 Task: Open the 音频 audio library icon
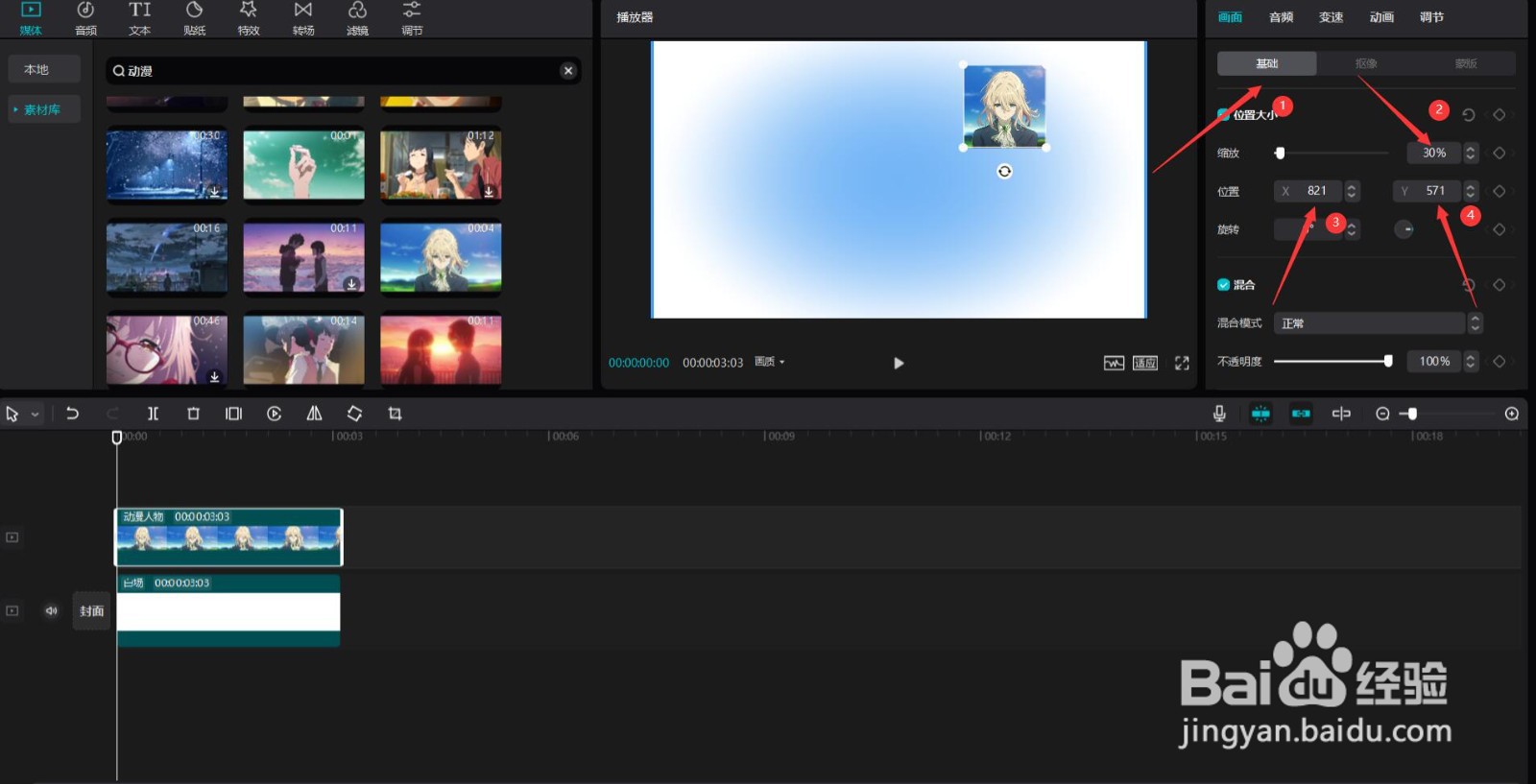coord(85,18)
